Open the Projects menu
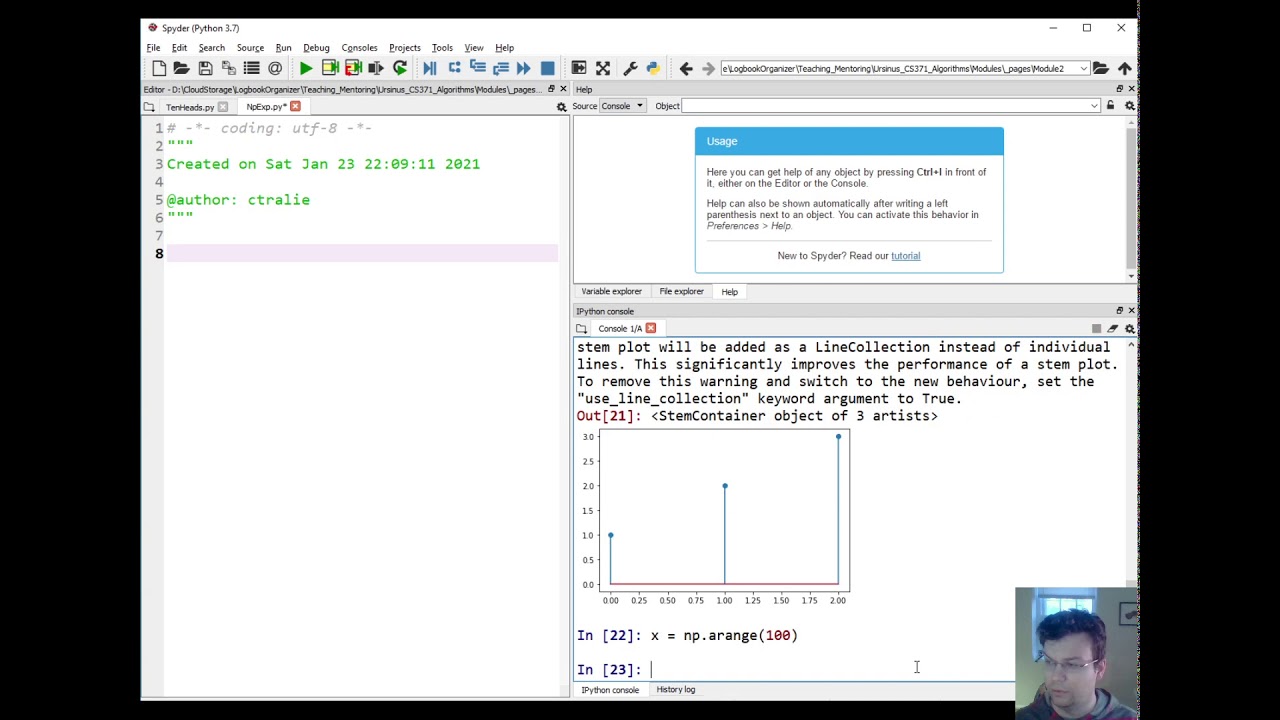 tap(405, 47)
